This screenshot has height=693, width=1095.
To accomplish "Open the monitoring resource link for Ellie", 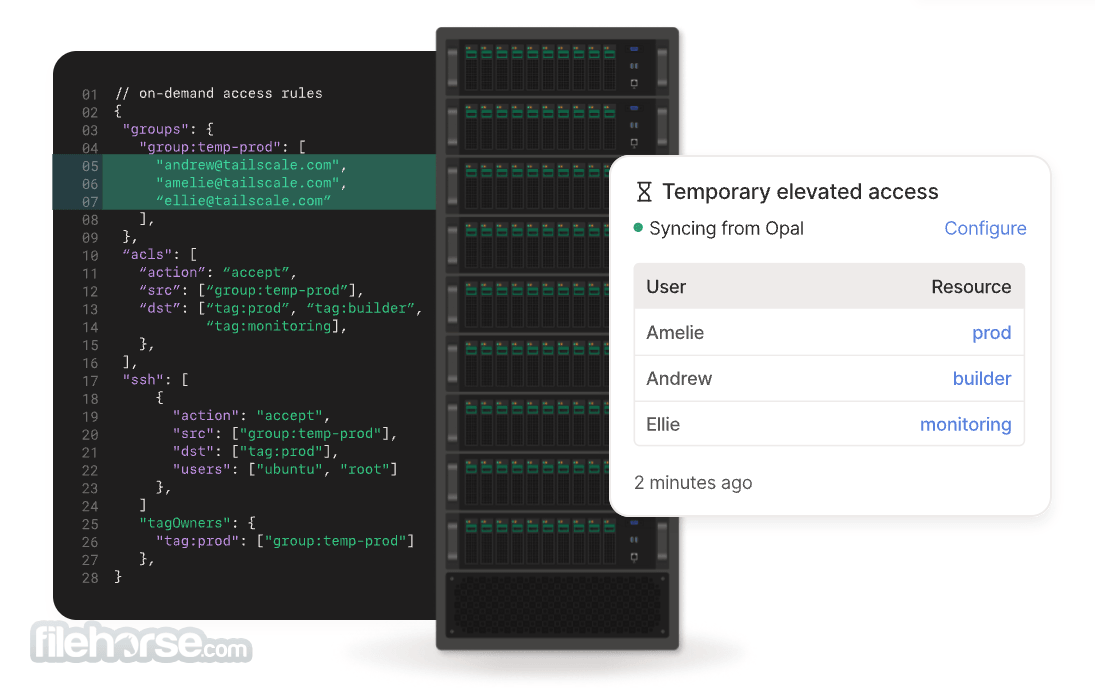I will tap(965, 424).
